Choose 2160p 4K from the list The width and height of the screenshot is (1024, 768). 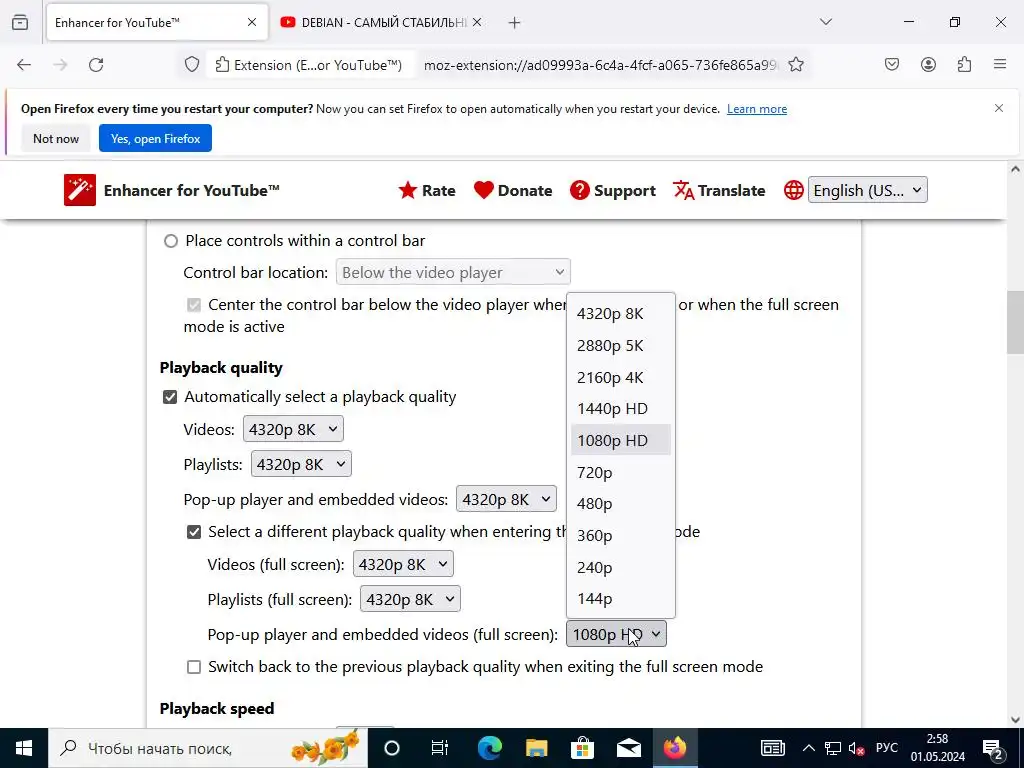620,377
